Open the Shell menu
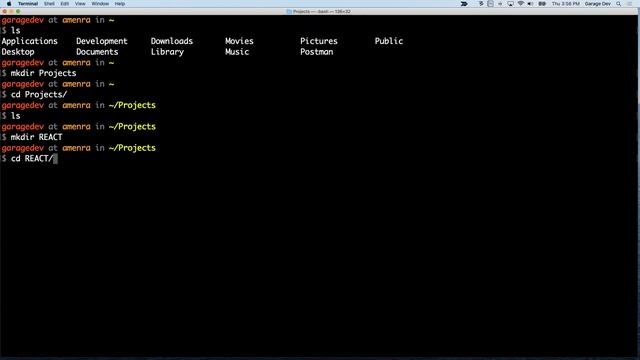 (49, 4)
